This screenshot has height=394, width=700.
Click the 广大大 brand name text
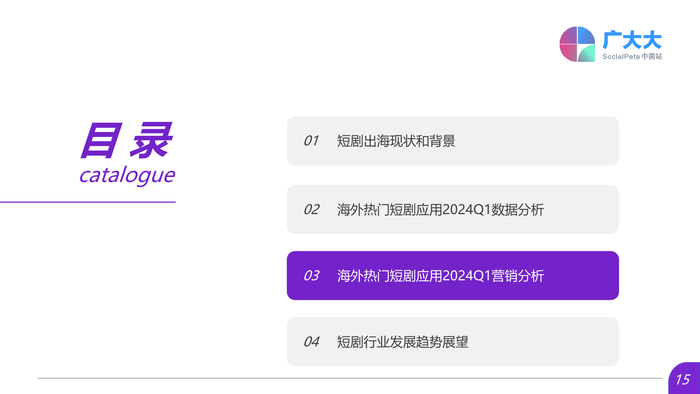point(632,40)
